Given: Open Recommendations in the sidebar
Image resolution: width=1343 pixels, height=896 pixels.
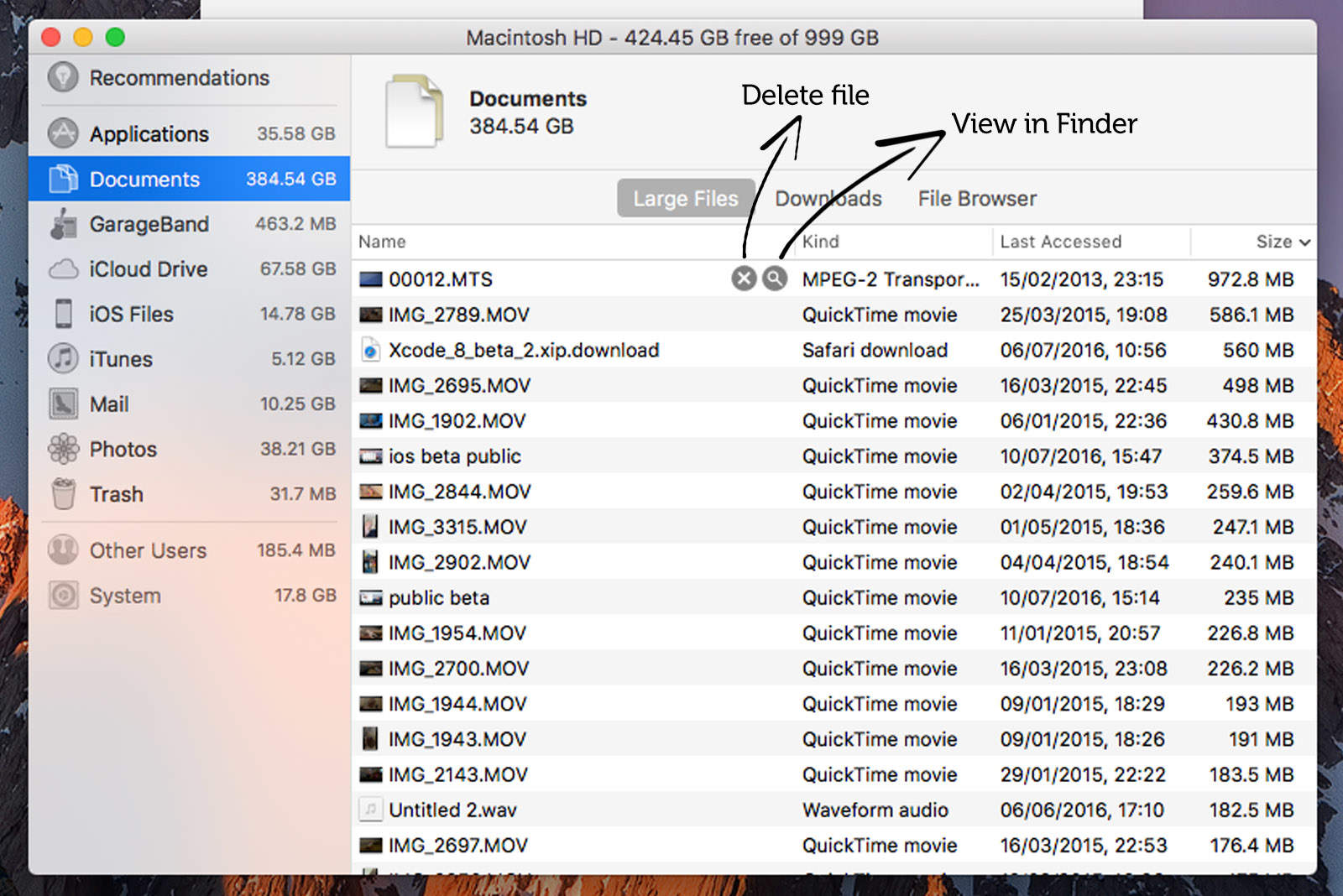Looking at the screenshot, I should click(179, 77).
